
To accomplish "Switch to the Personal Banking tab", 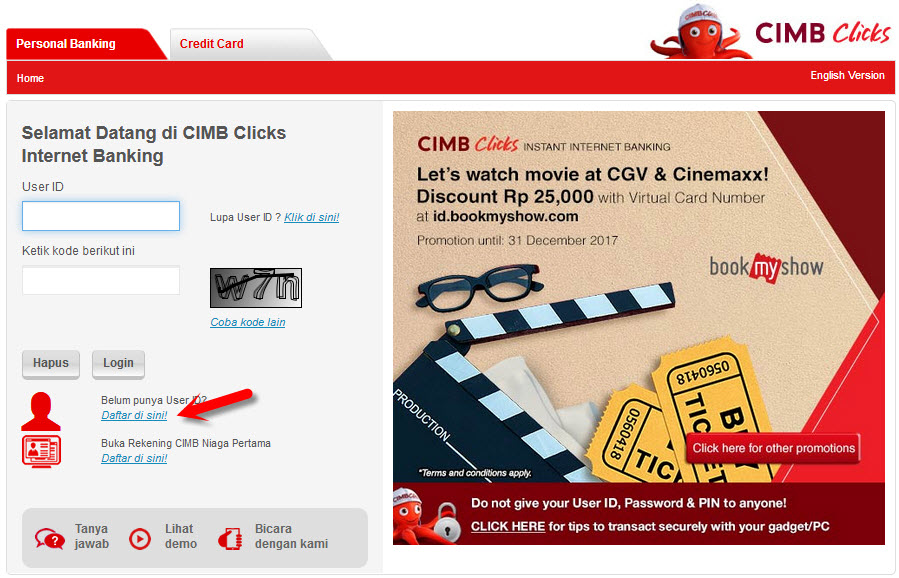I will click(66, 44).
